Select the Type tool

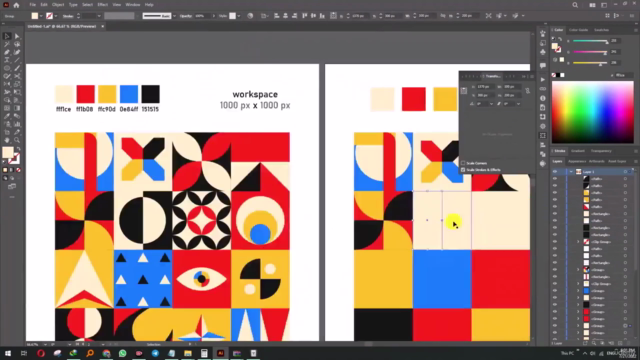pos(7,60)
